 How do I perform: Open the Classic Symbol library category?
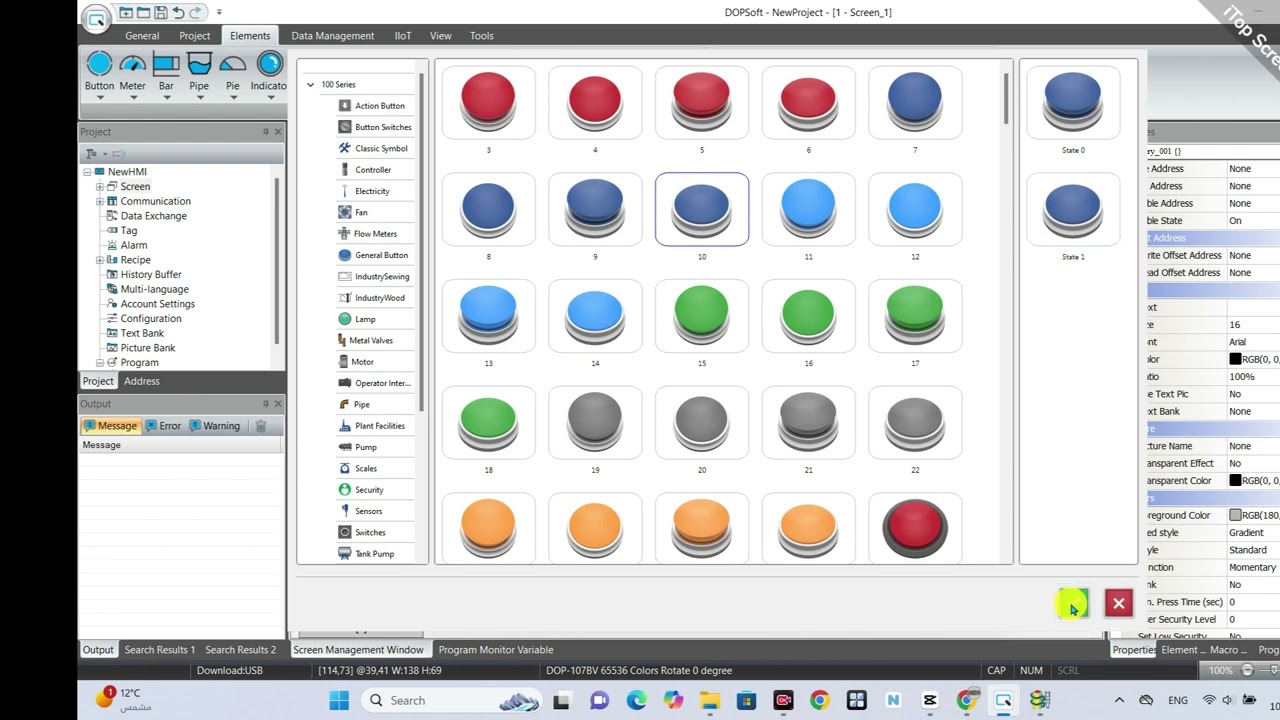[x=373, y=148]
